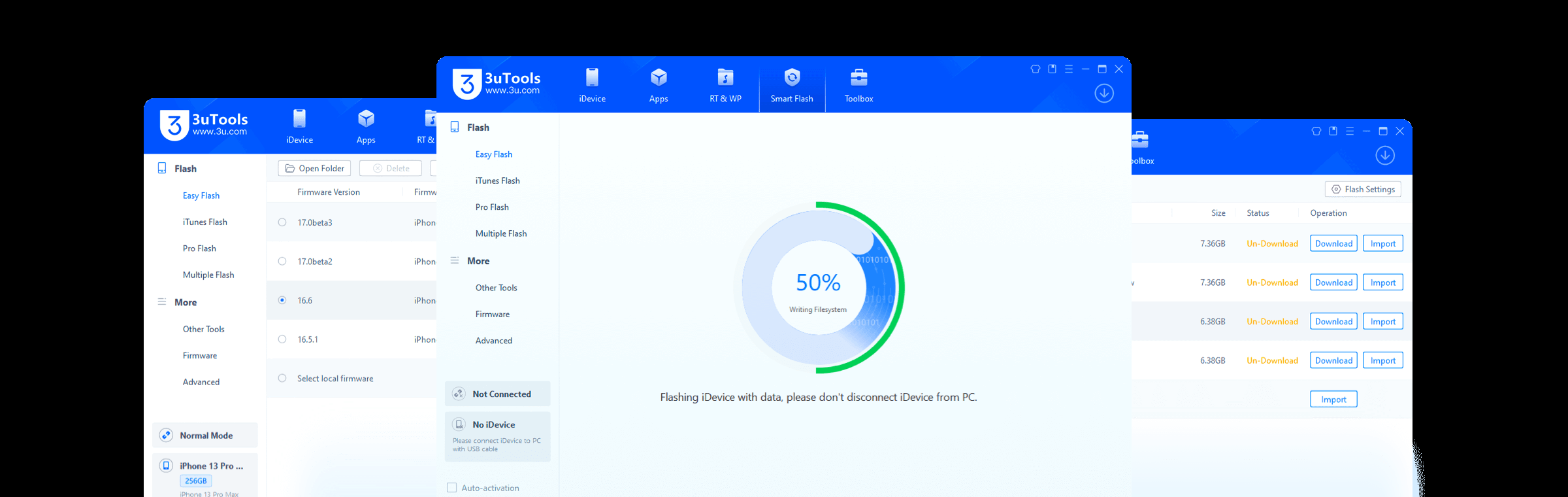Open Firmware in left window sidebar
Image resolution: width=1568 pixels, height=497 pixels.
point(200,356)
